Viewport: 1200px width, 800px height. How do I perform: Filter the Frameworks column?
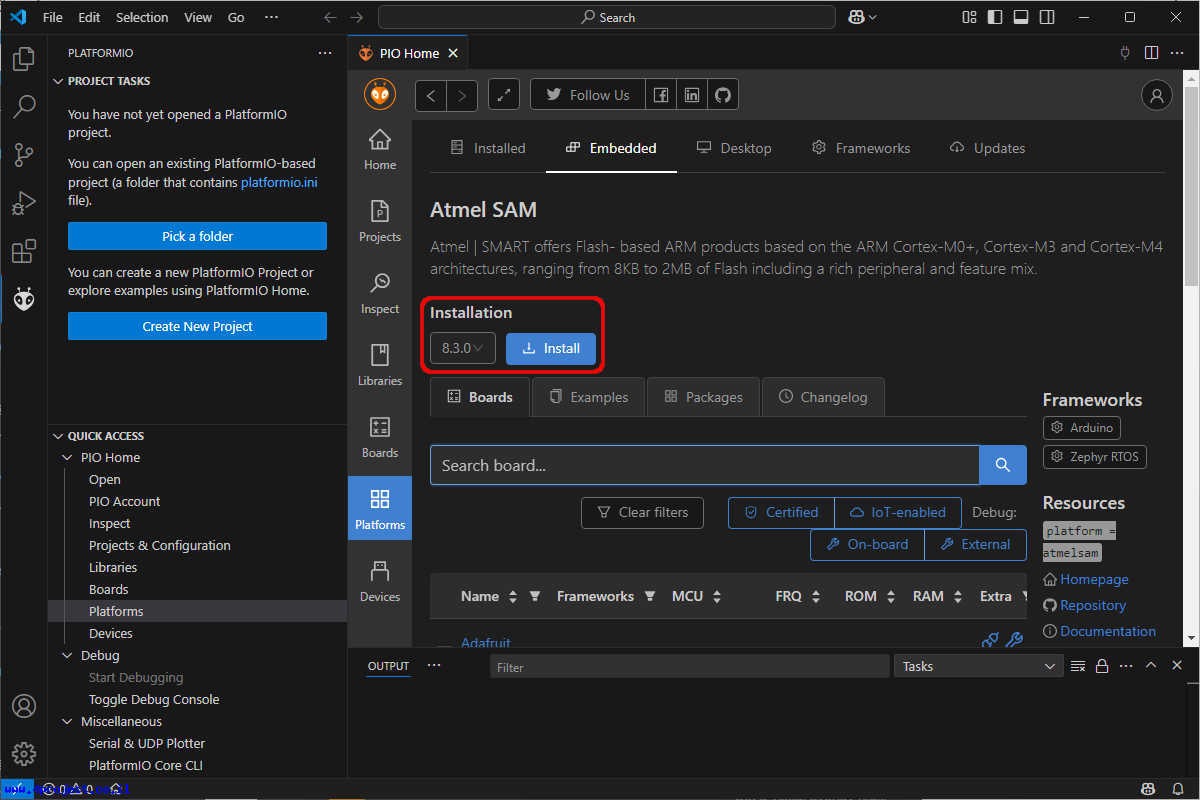tap(650, 596)
